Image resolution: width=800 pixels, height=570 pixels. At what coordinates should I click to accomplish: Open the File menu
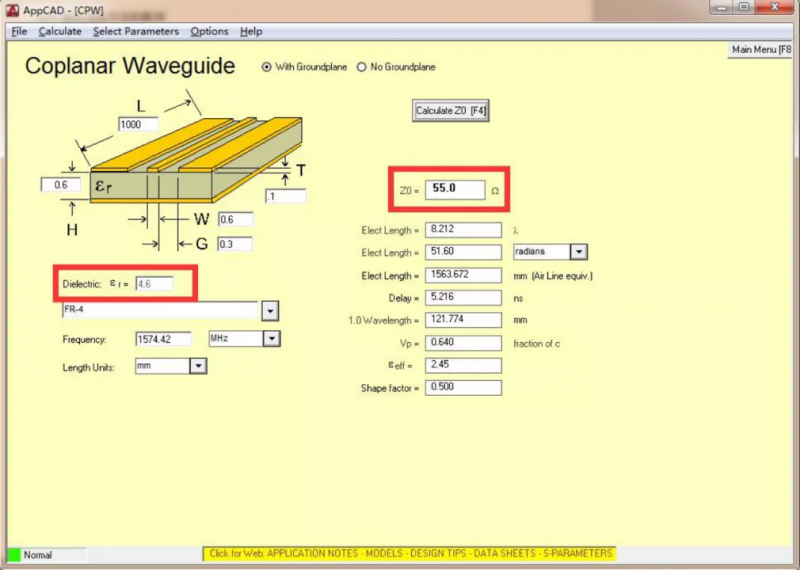pos(19,31)
